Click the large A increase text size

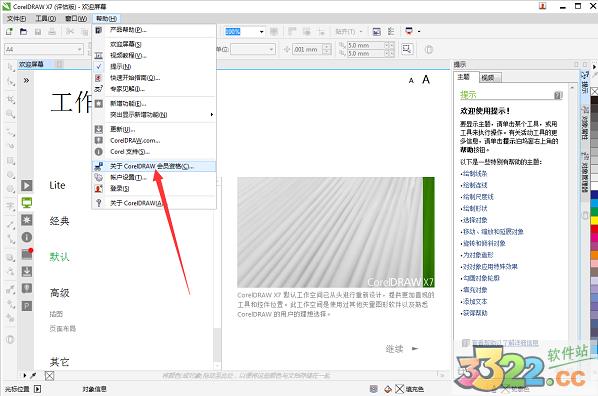426,79
